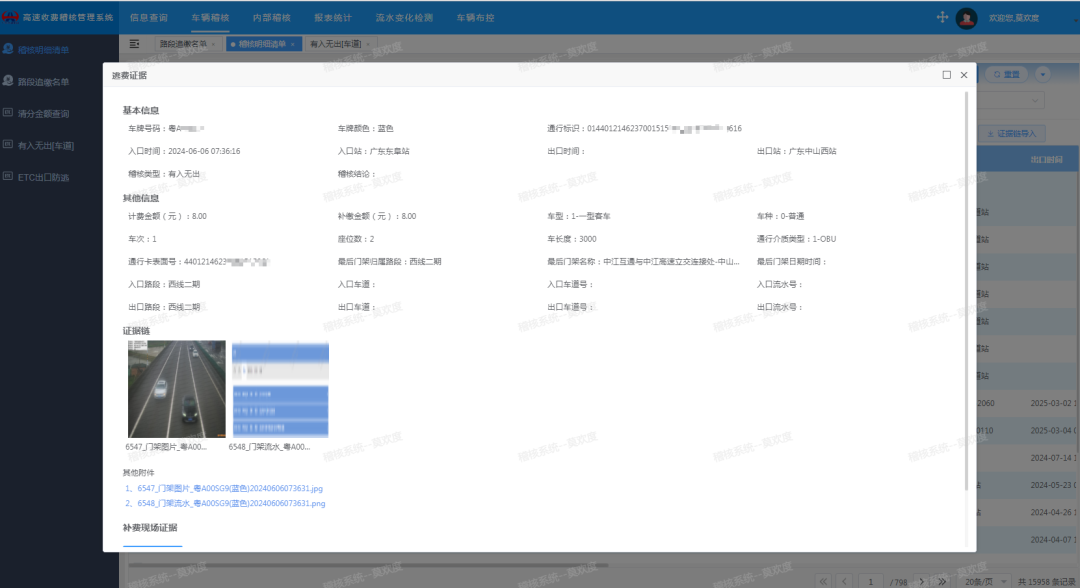Expand the arrow next to 重置
1080x588 pixels.
(x=1042, y=74)
